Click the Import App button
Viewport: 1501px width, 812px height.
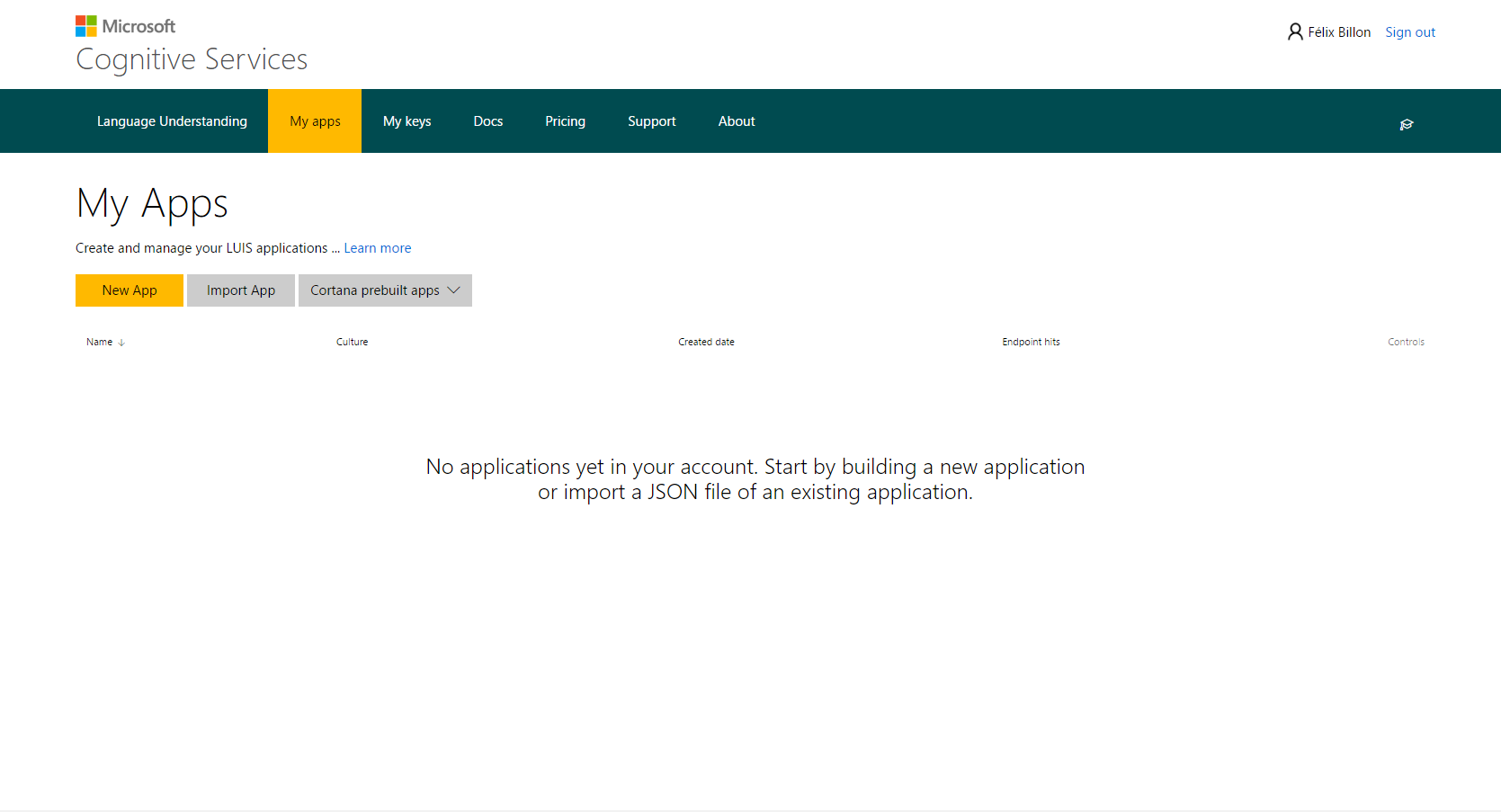241,290
